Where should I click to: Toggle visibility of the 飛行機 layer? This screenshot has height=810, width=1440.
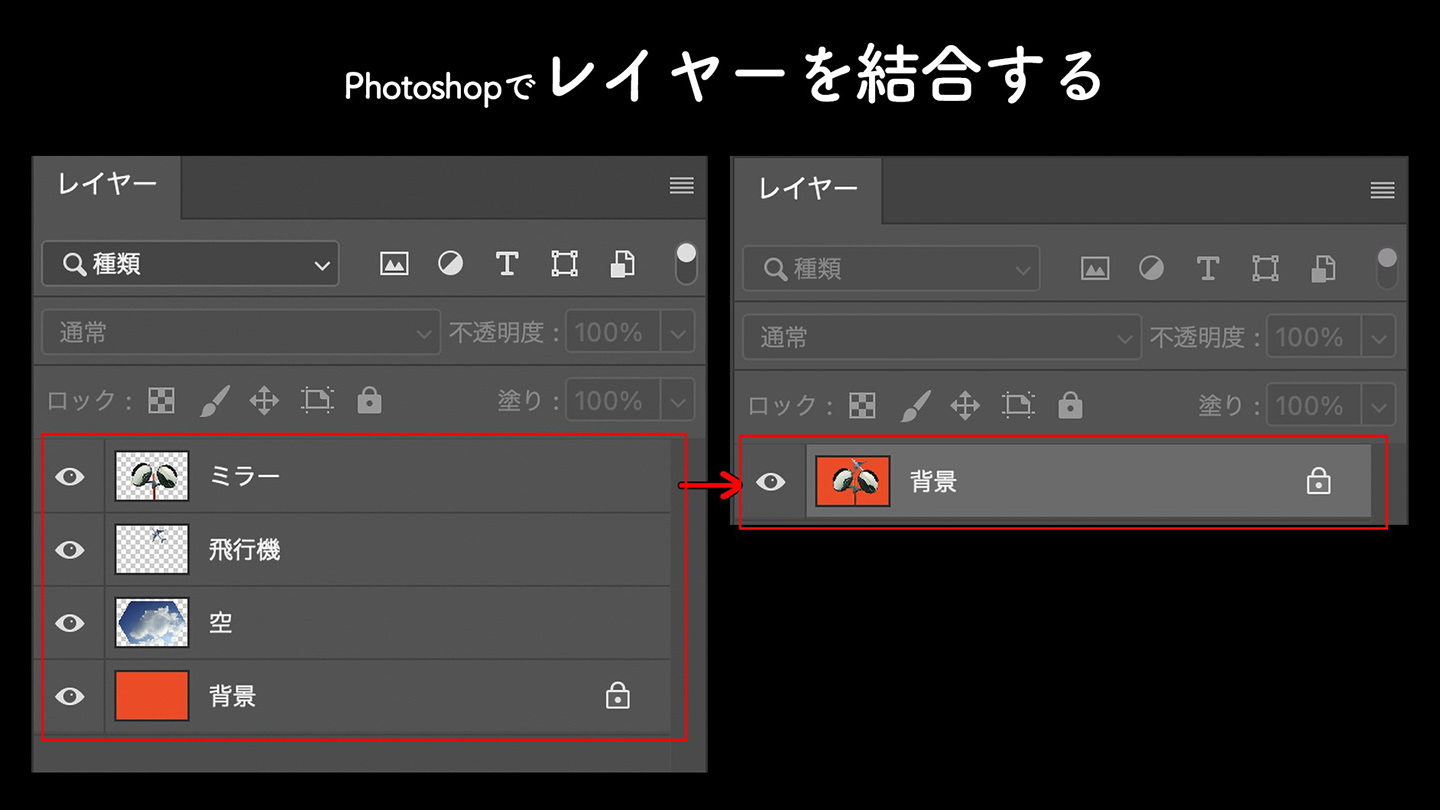(x=69, y=550)
